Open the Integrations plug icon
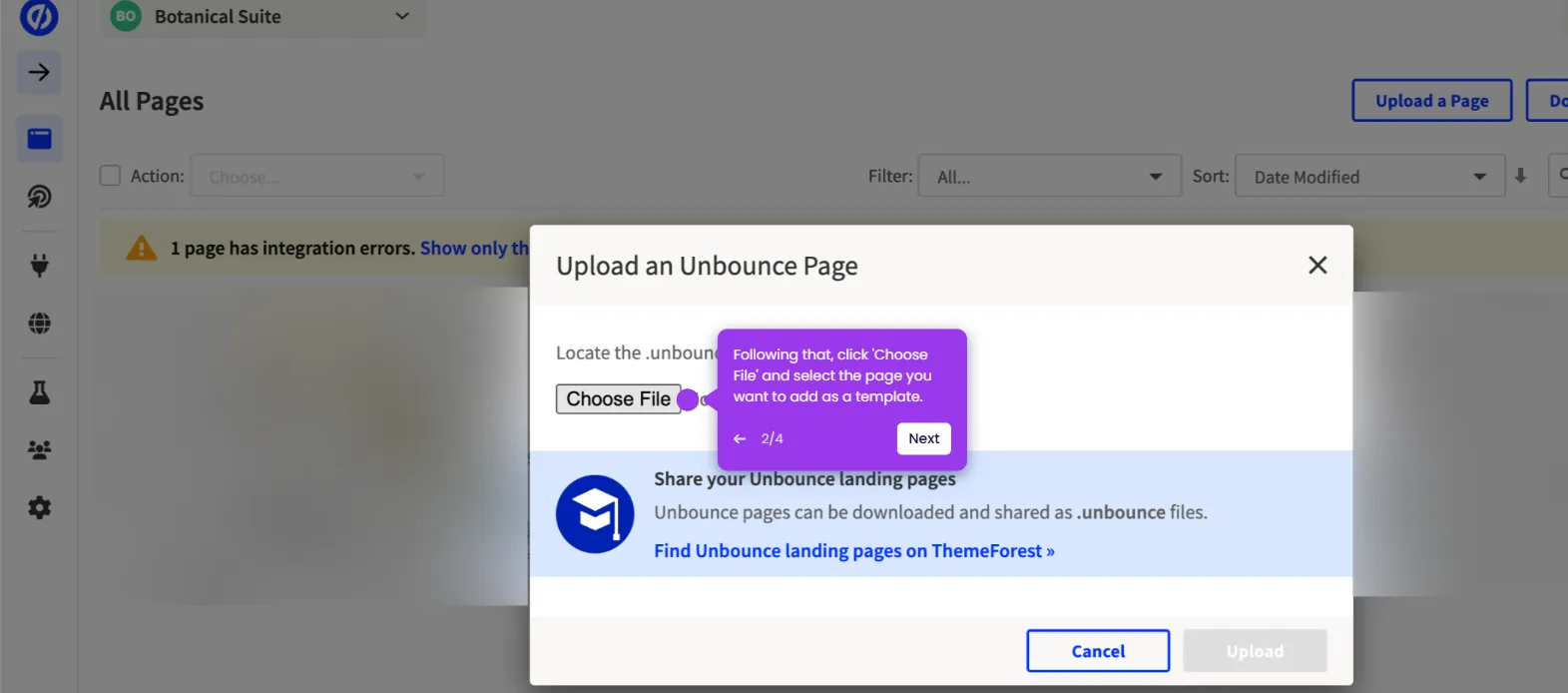The image size is (1568, 693). pyautogui.click(x=39, y=265)
